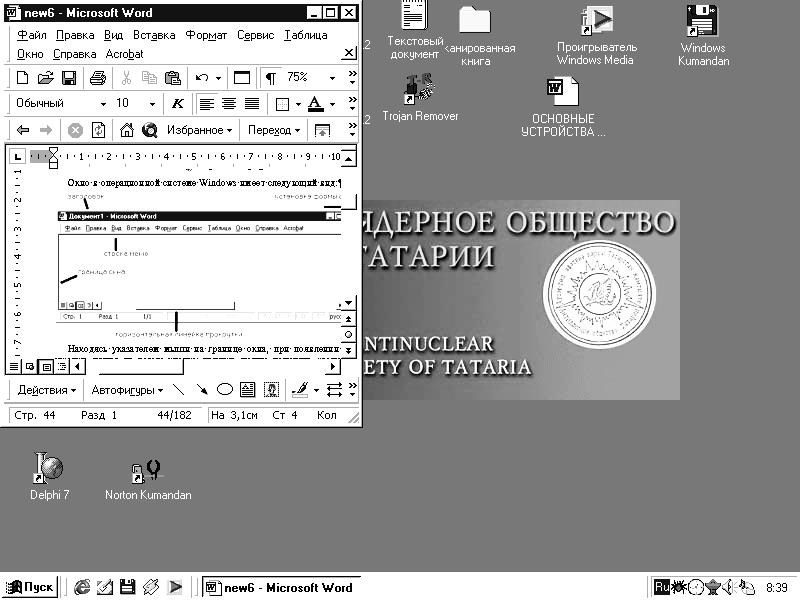Click the Borders icon in the formatting toolbar

point(282,104)
